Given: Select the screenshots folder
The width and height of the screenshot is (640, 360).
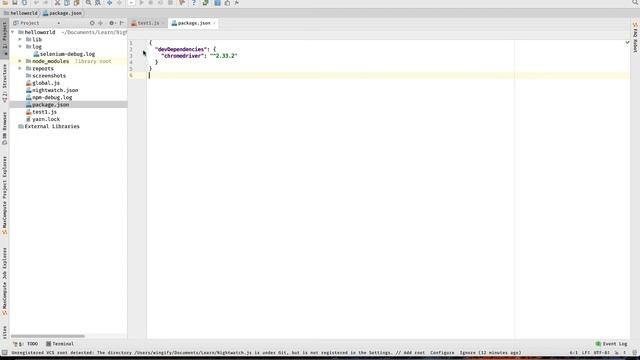Looking at the screenshot, I should 46,76.
